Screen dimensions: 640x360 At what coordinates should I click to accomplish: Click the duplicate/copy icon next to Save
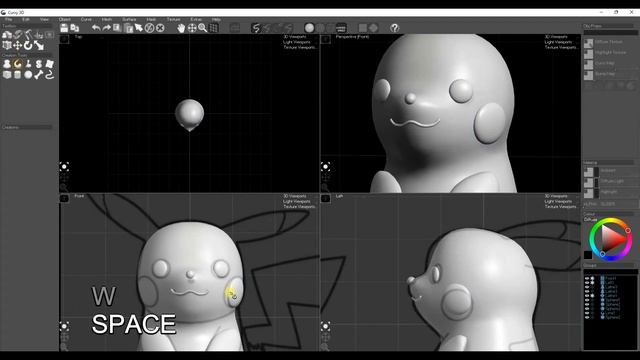click(x=75, y=28)
